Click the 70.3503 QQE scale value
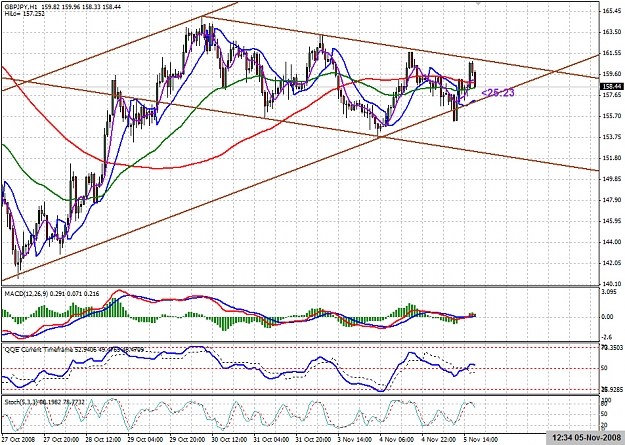Image resolution: width=625 pixels, height=445 pixels. (613, 348)
